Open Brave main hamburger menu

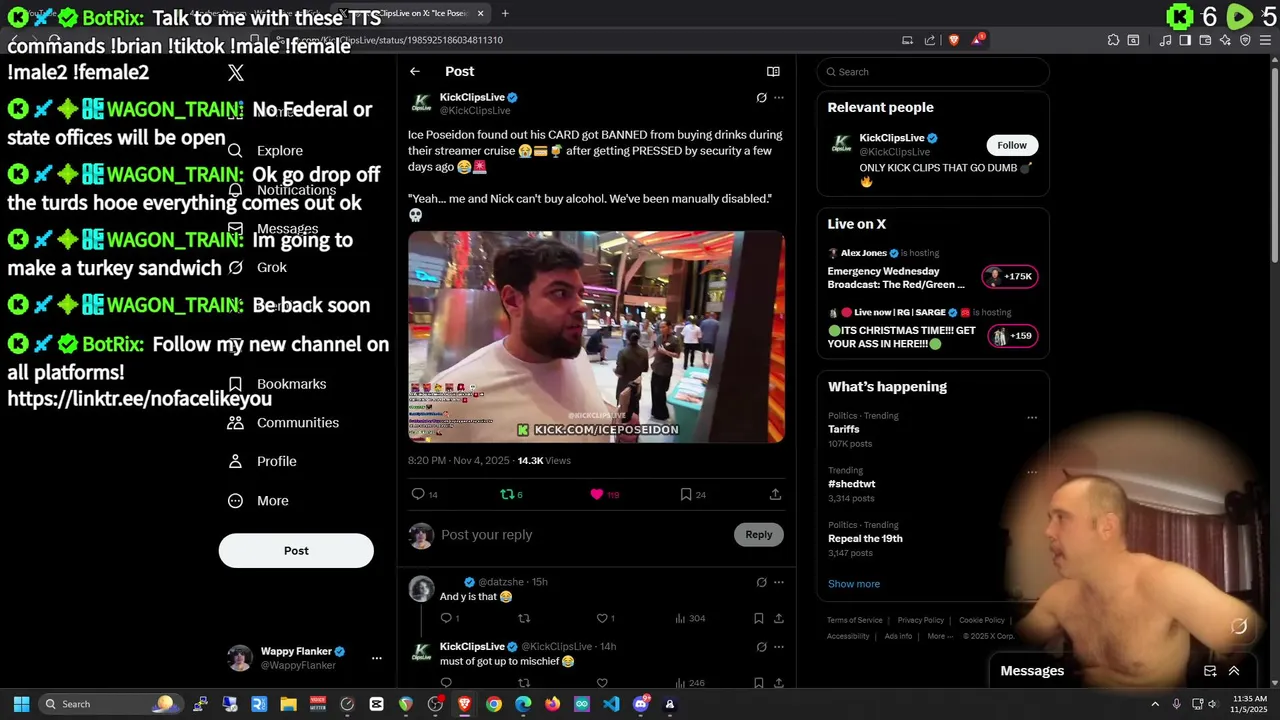pyautogui.click(x=1265, y=40)
